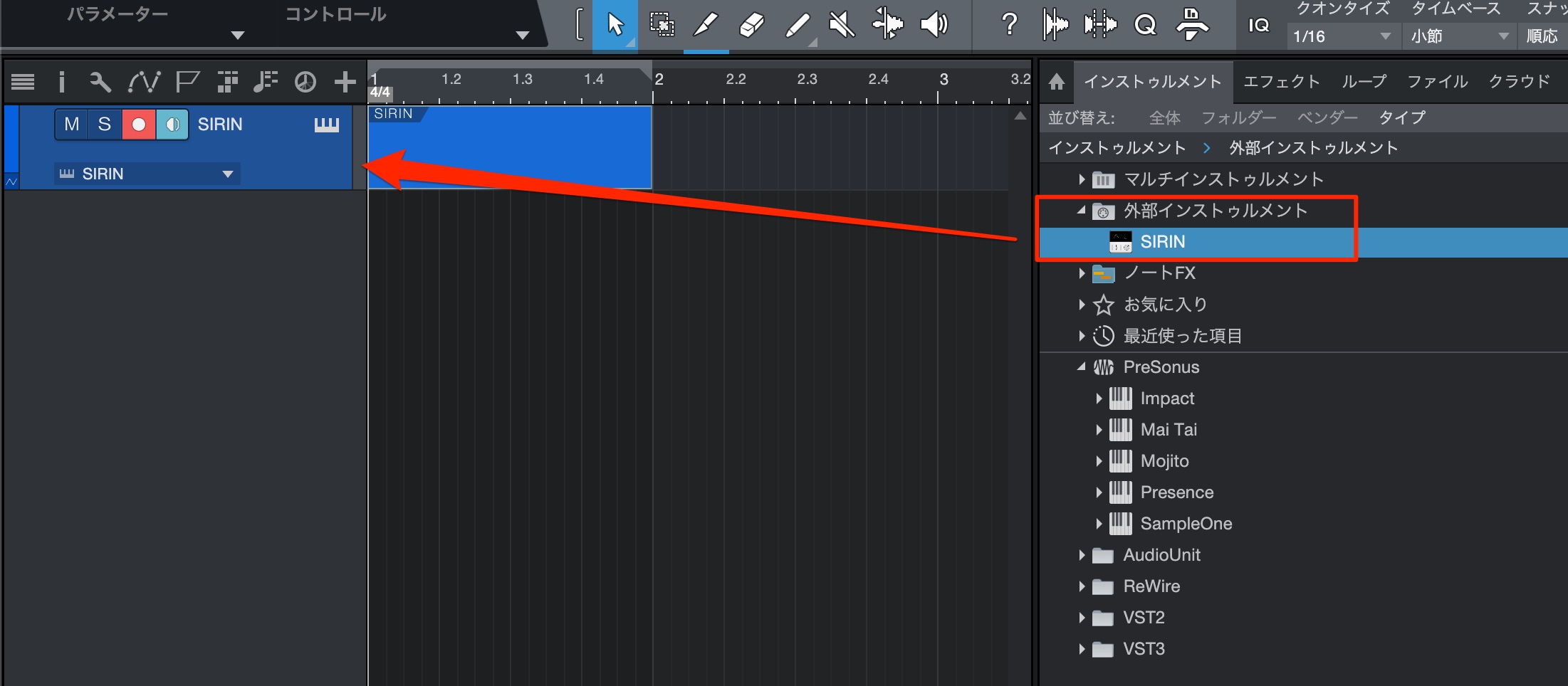Open the chord track icon
Viewport: 1568px width, 686px height.
(266, 82)
